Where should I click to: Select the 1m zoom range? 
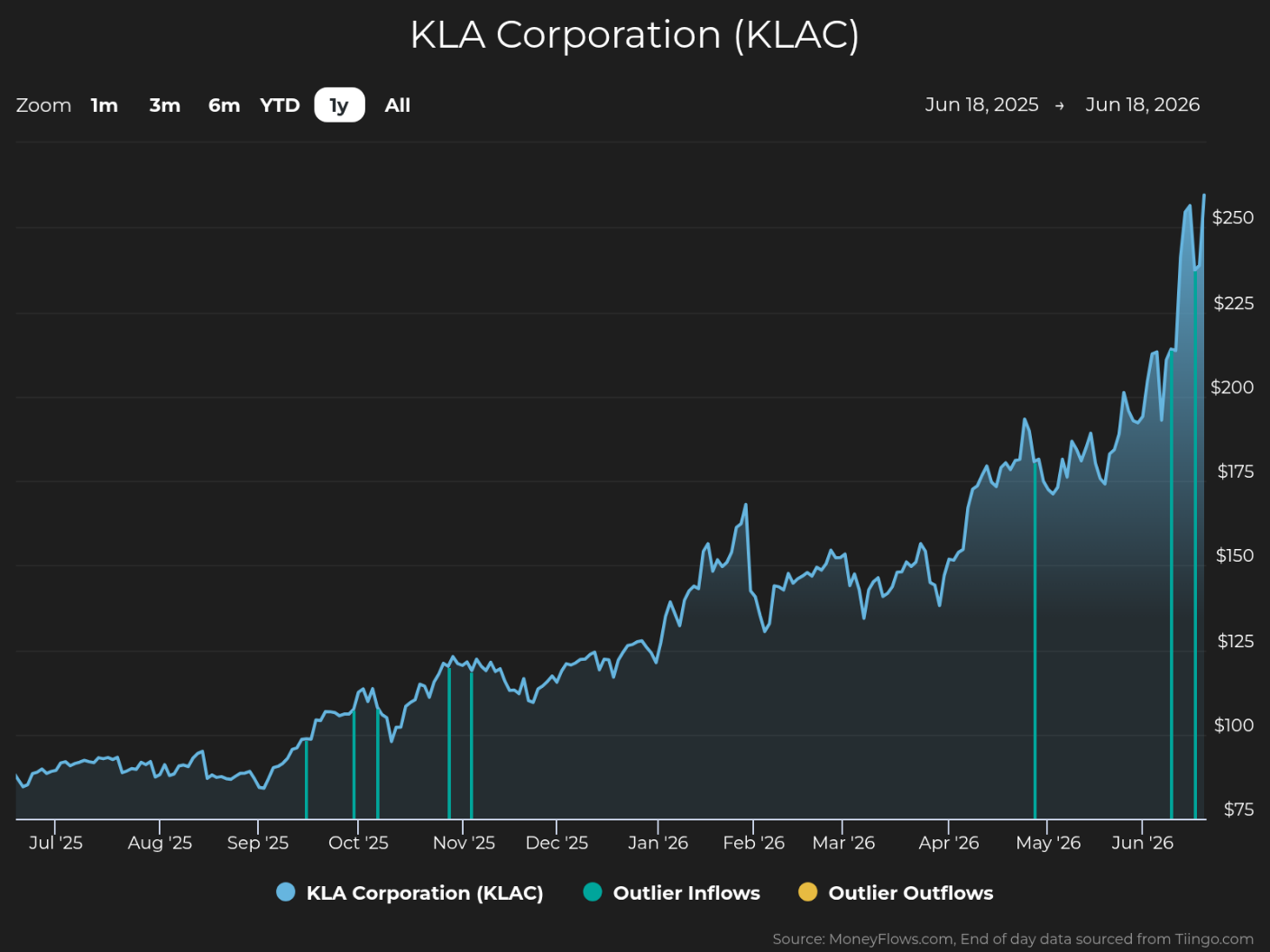(x=105, y=105)
